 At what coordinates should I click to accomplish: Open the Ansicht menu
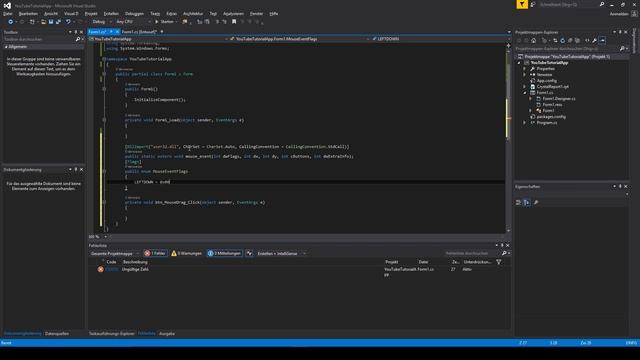click(51, 13)
